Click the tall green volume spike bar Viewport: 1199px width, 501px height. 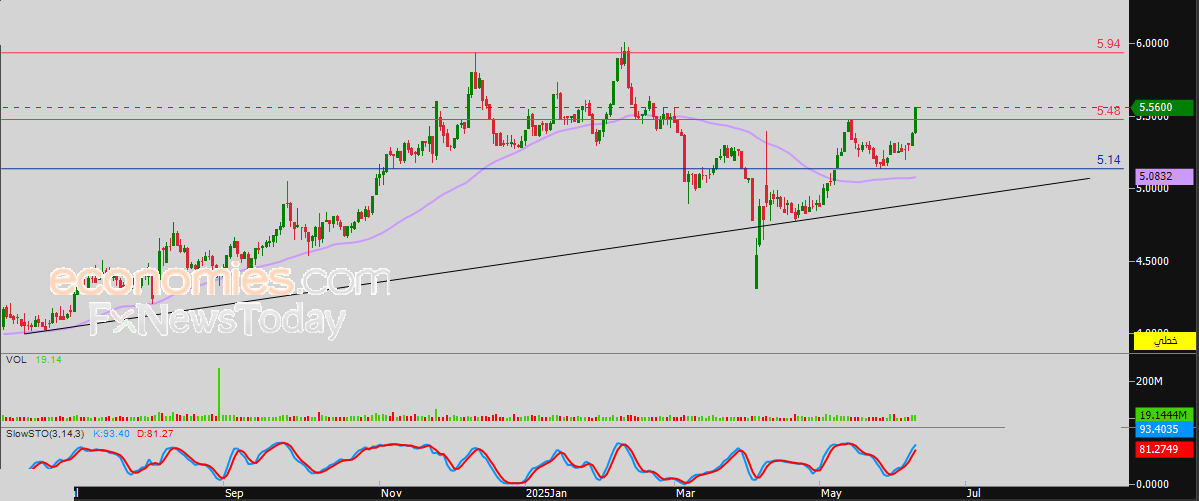tap(219, 395)
